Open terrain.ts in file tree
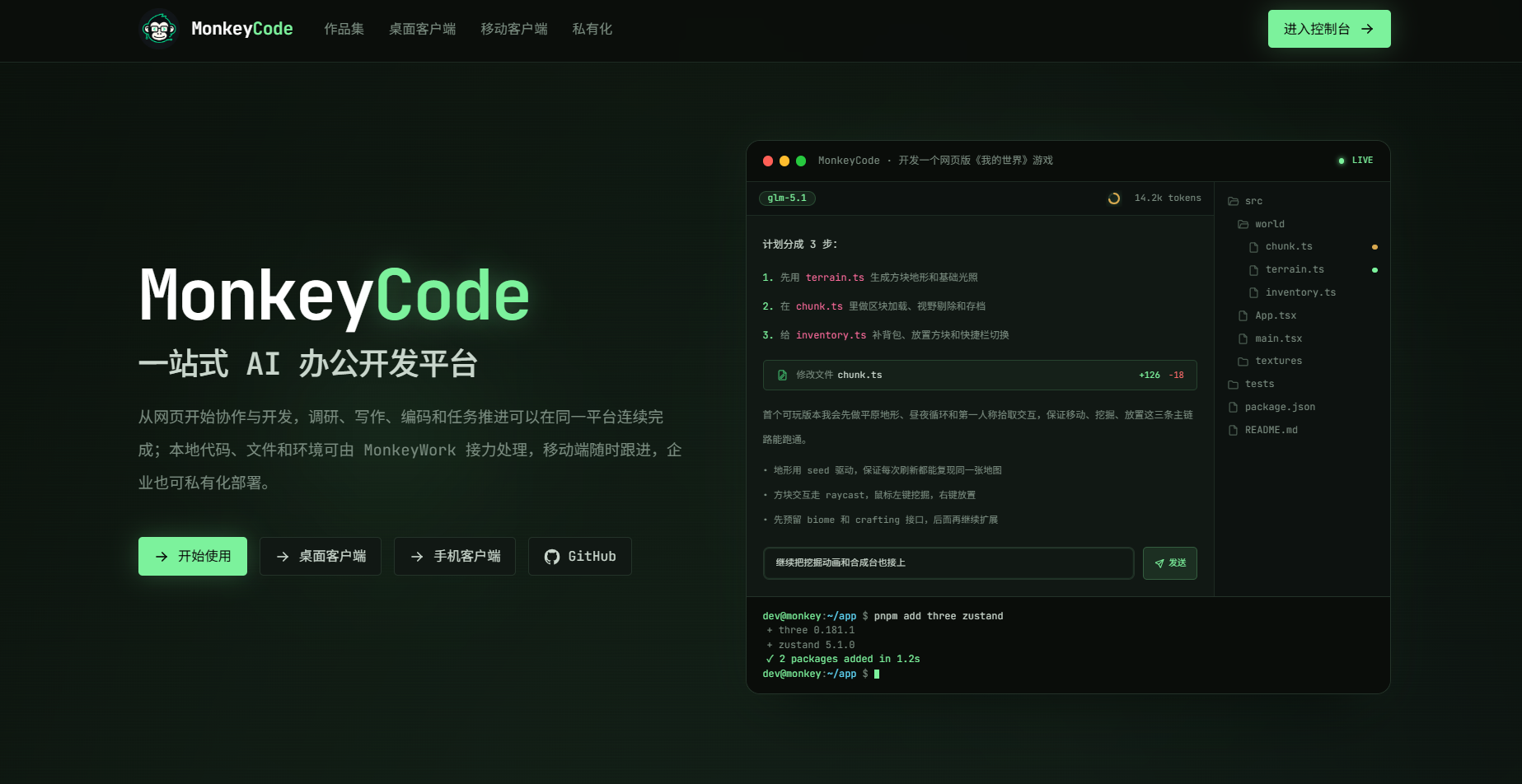The height and width of the screenshot is (784, 1522). [1286, 270]
